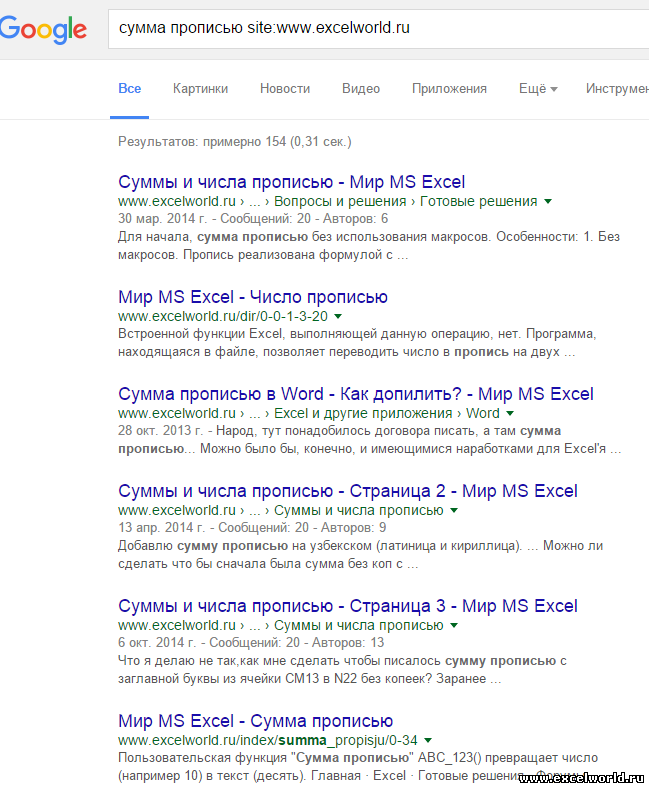
Task: Expand green arrow after 'Word' breadcrumb
Action: click(510, 413)
